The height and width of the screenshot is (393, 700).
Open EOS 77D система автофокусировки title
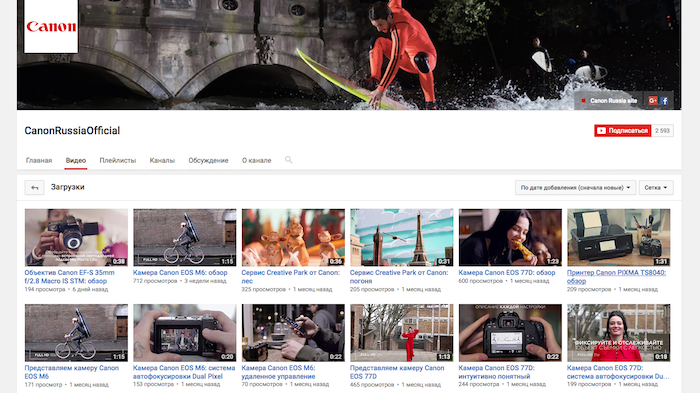[618, 372]
